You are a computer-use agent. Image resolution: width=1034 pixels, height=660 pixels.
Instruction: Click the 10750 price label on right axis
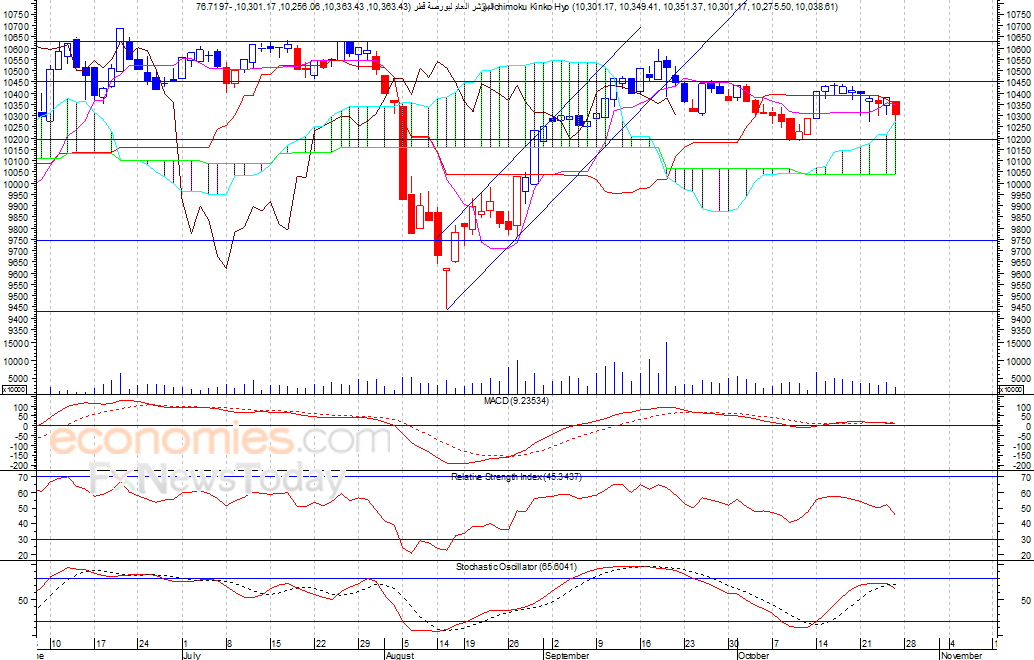click(1015, 15)
